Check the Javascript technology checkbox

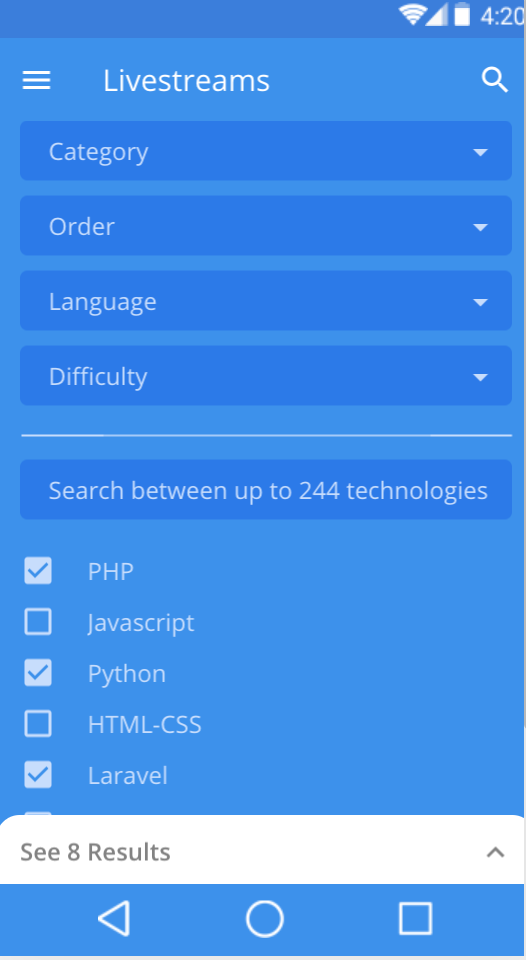click(38, 622)
